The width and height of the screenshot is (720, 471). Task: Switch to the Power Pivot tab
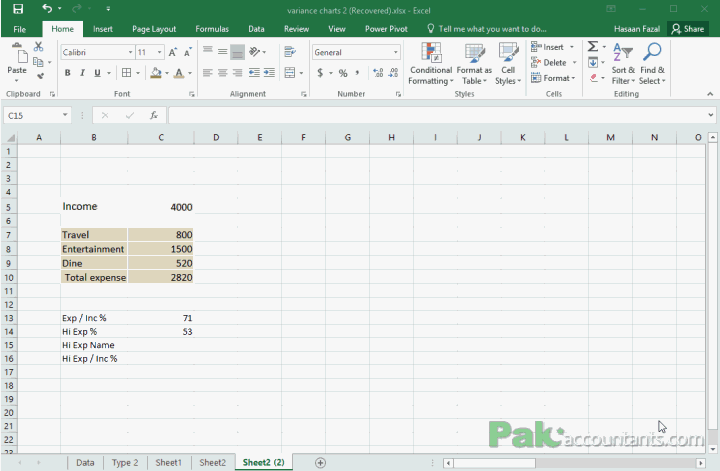(x=386, y=29)
